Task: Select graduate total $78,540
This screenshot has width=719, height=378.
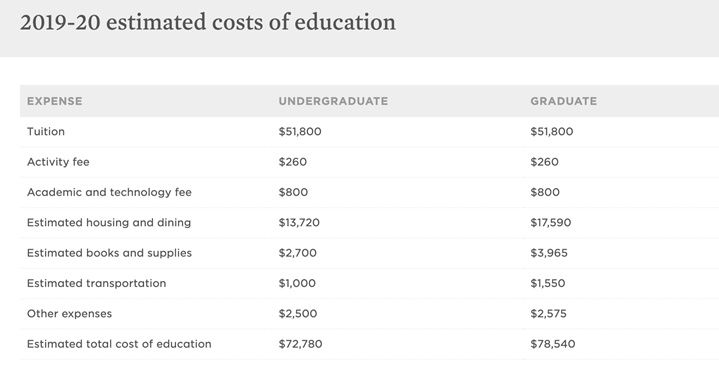Action: pos(553,344)
